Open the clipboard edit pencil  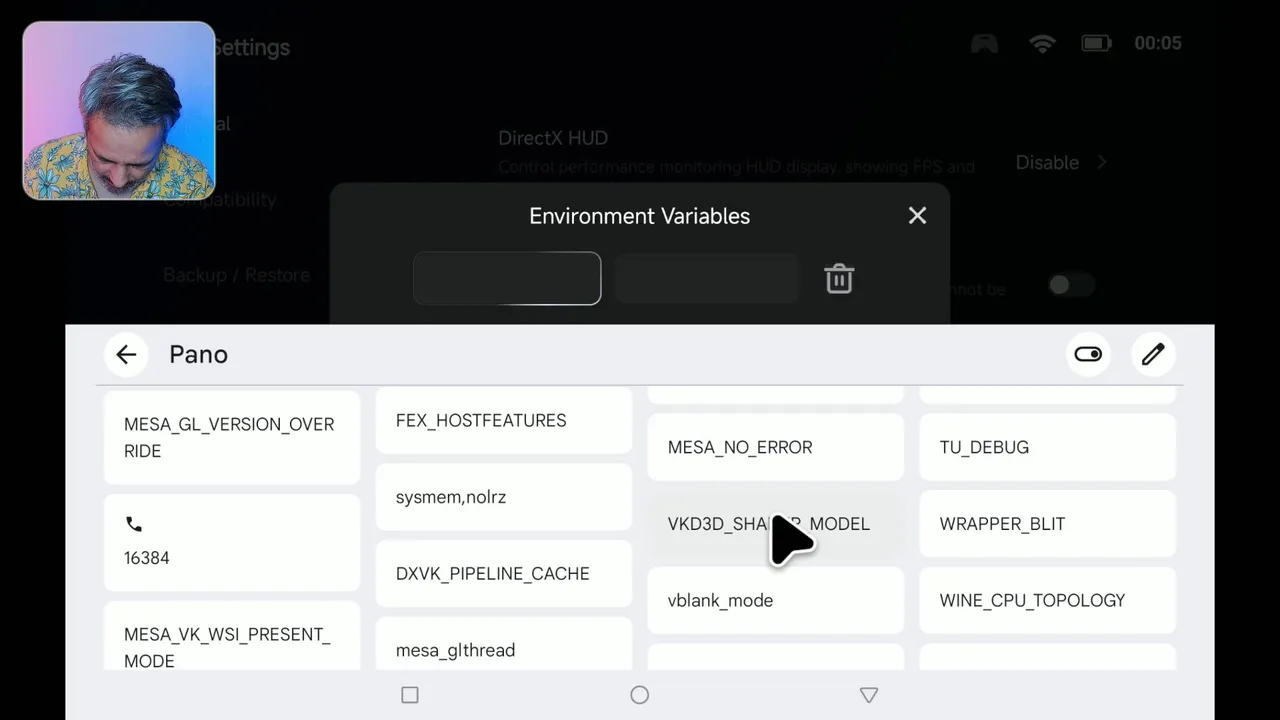1153,354
